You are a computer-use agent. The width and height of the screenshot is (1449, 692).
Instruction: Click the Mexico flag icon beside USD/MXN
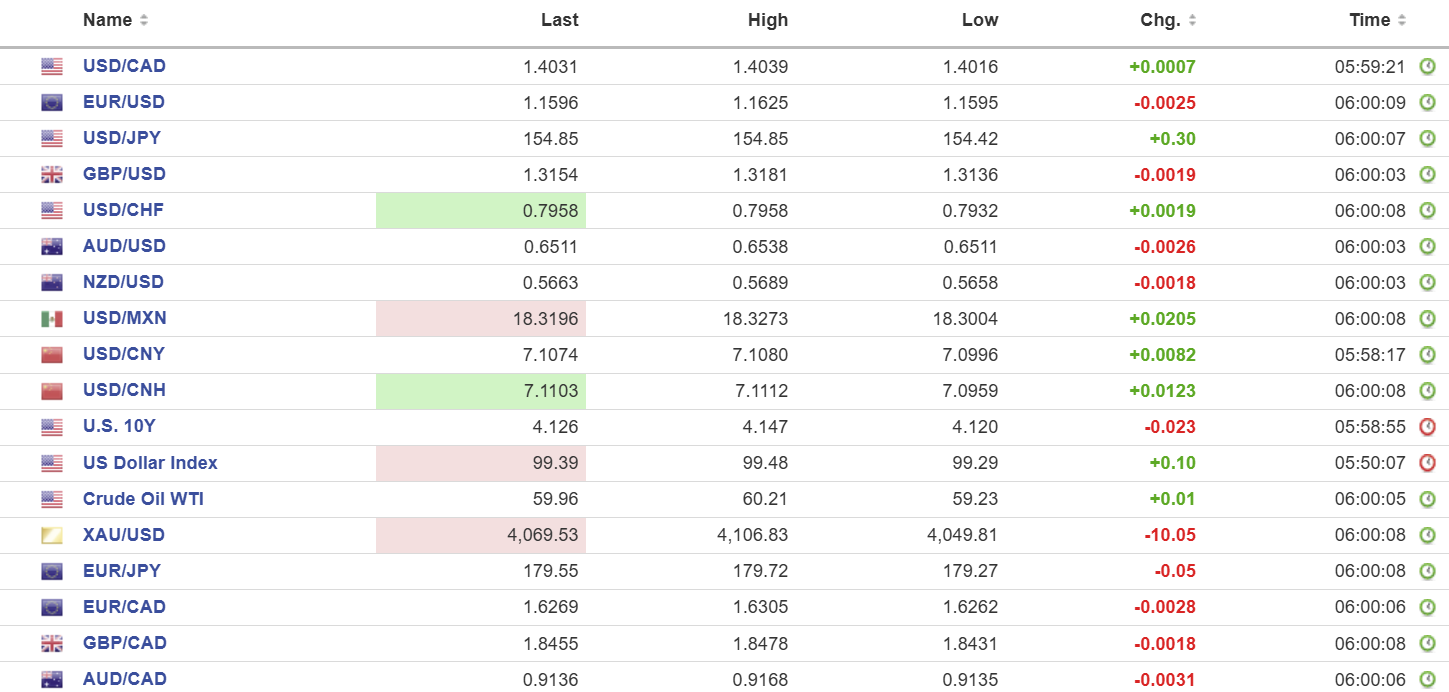(x=52, y=319)
